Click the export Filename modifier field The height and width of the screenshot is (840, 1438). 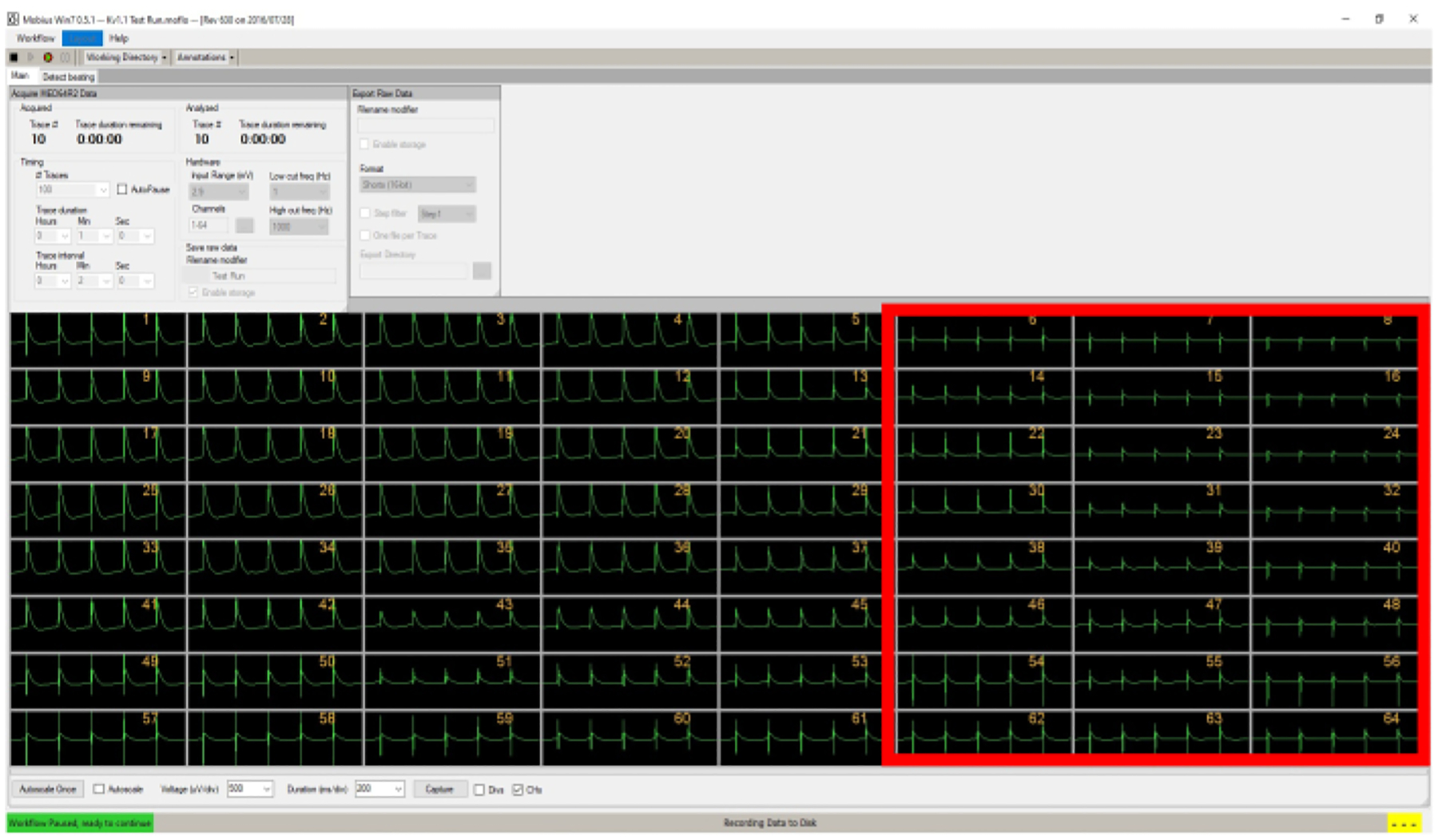point(426,125)
